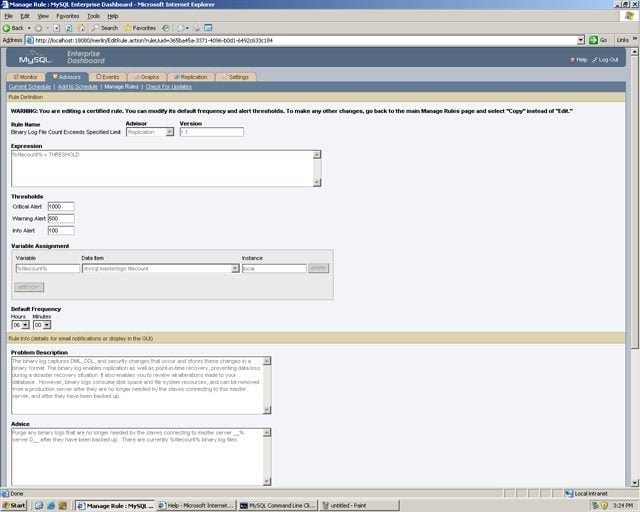Switch to the Graphs tab
640x512 pixels.
tap(147, 77)
